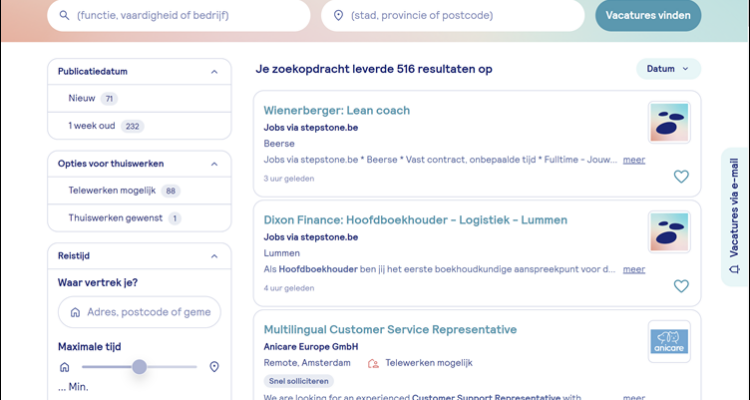Click the search magnifier icon in job field

coord(65,16)
